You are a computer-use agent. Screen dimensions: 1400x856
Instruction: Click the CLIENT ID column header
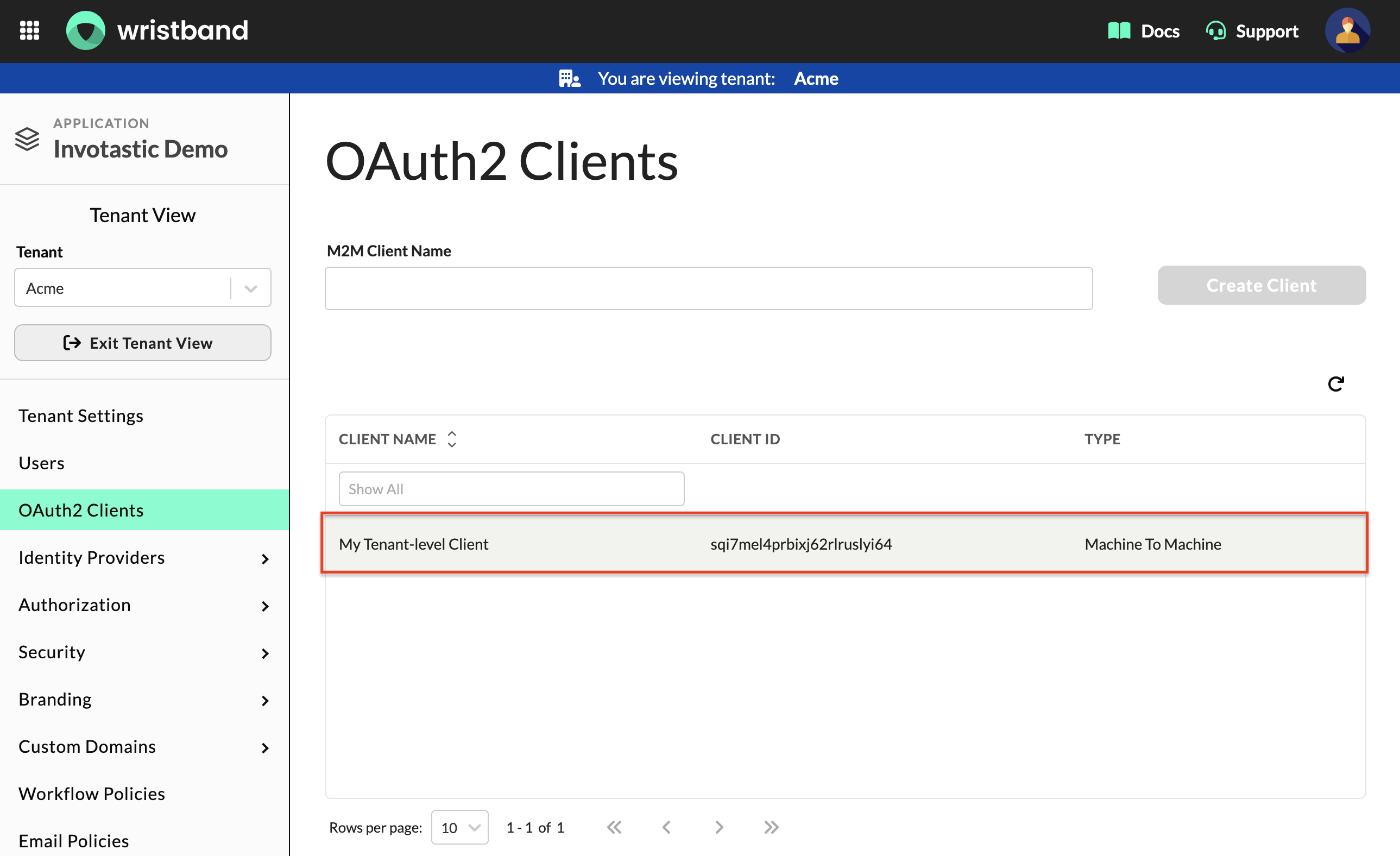click(x=745, y=439)
